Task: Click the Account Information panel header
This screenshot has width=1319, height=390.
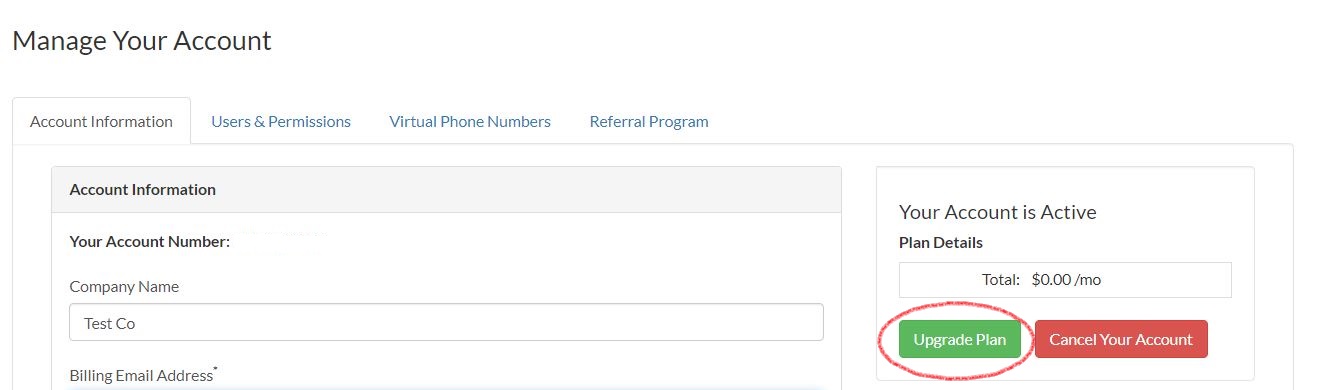Action: [446, 189]
